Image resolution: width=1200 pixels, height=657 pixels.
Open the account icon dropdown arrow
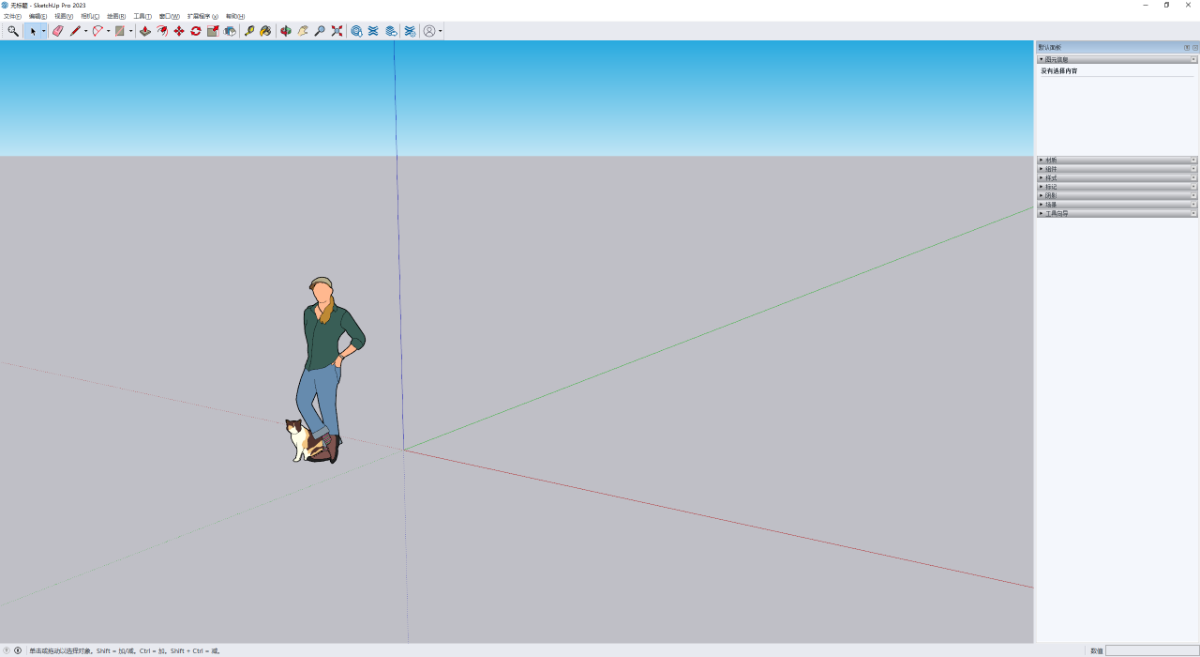pos(441,31)
